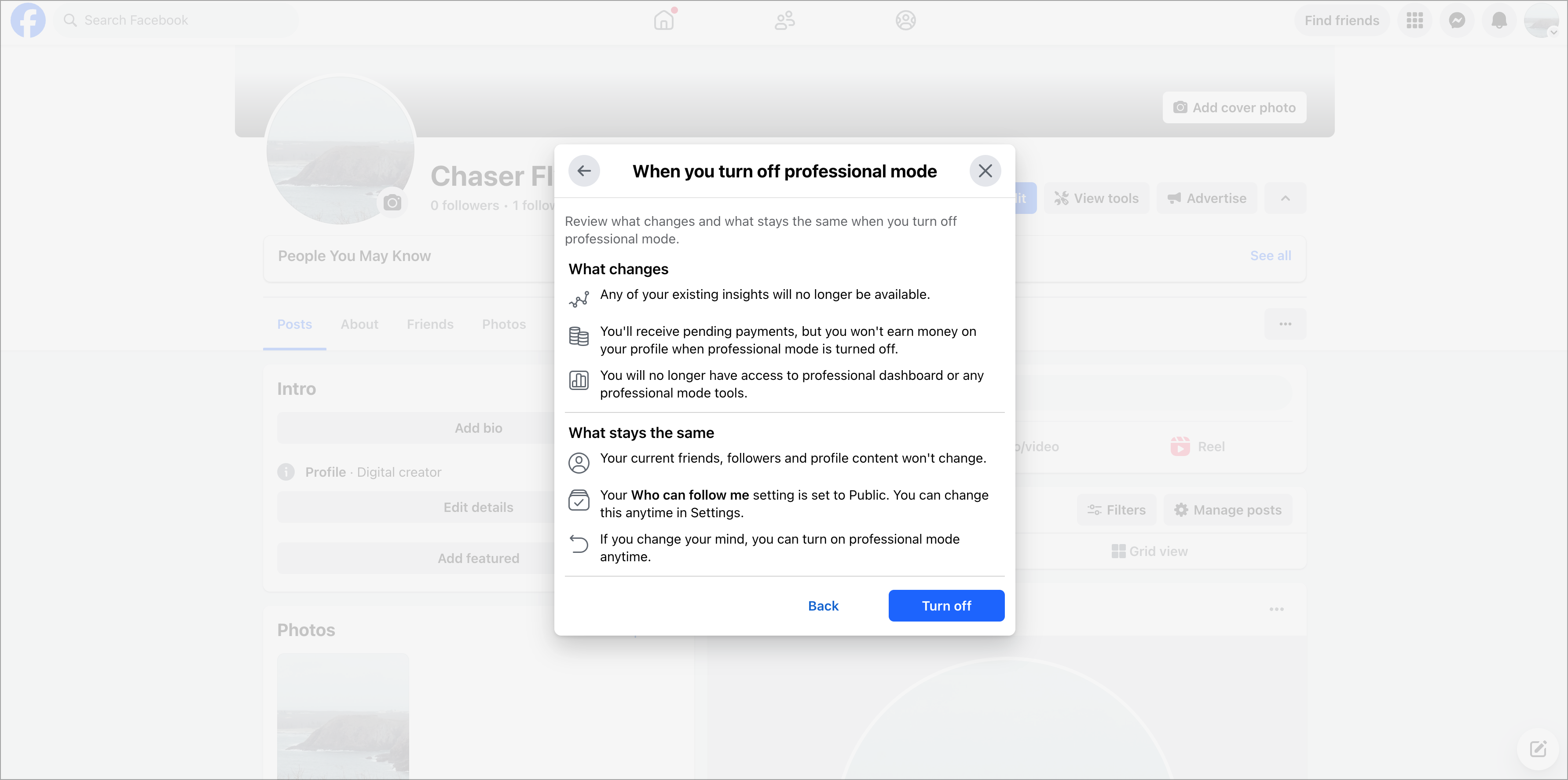The image size is (1568, 780).
Task: Open the Messenger icon
Action: tap(1457, 20)
